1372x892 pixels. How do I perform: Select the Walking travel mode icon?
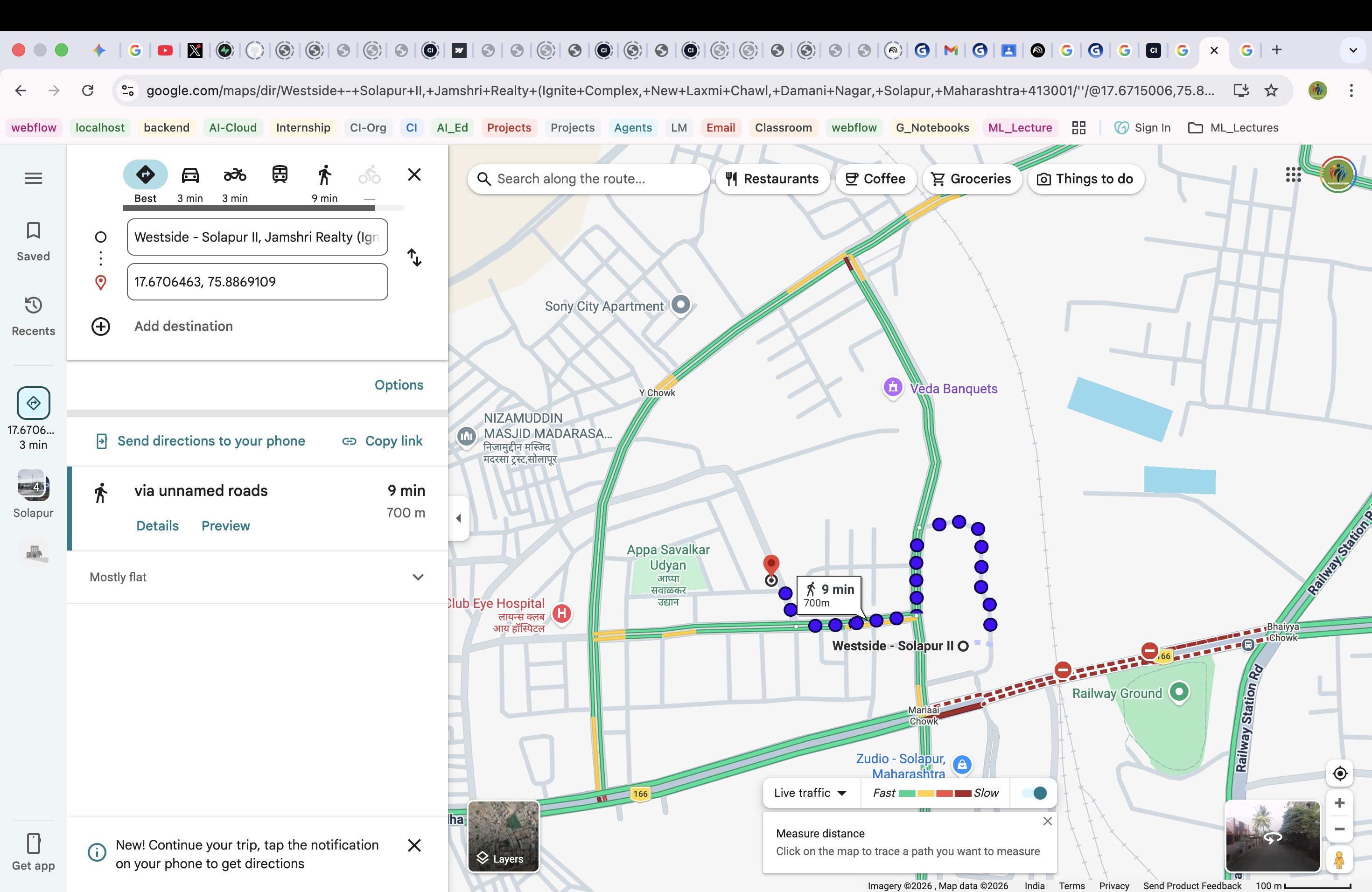(324, 175)
